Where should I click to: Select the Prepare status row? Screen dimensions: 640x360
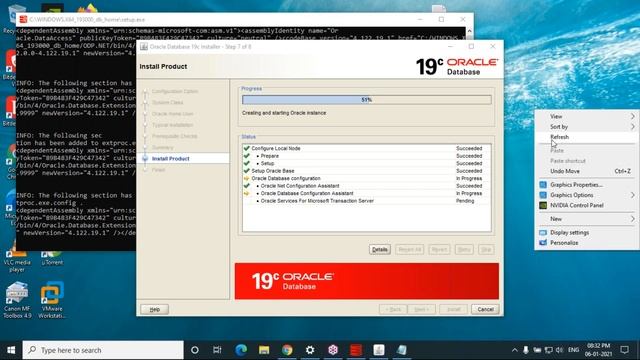(367, 156)
